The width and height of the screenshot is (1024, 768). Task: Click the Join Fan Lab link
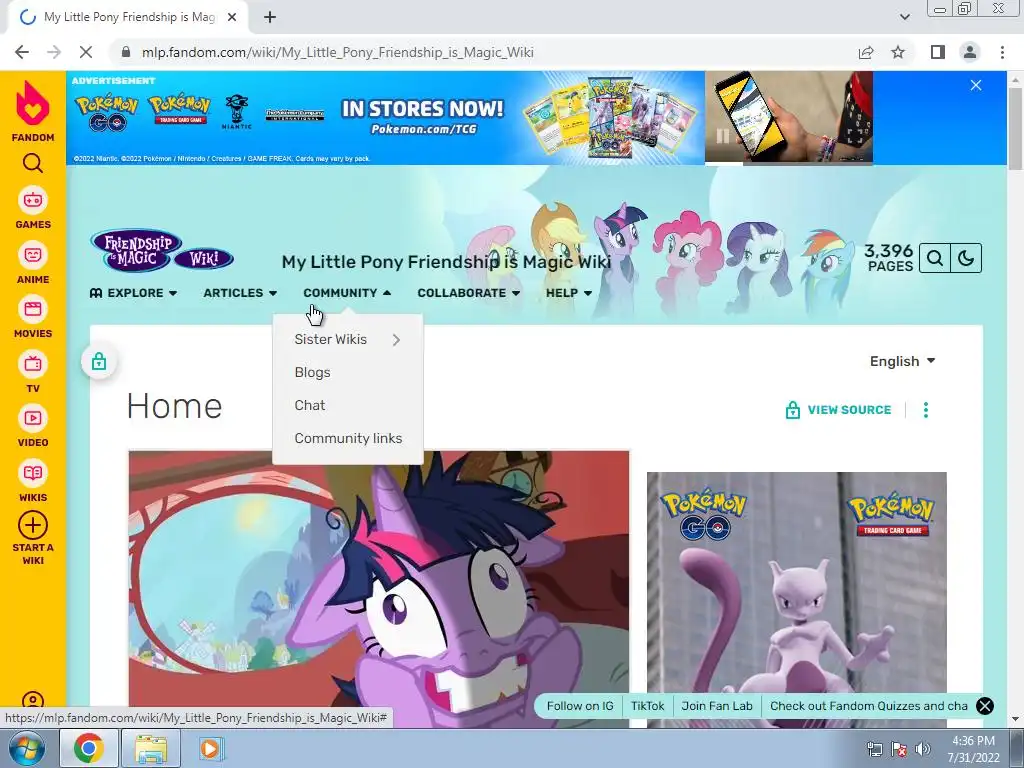point(716,706)
